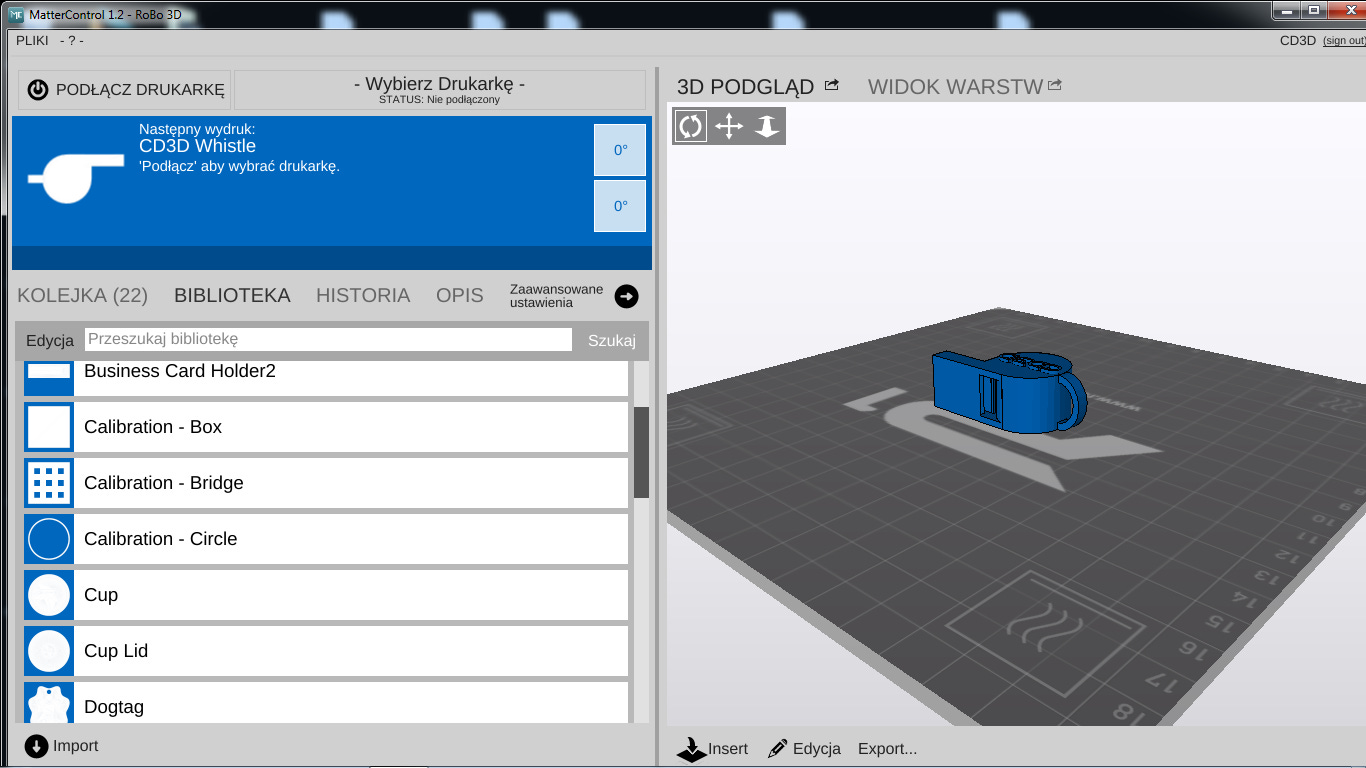The image size is (1366, 768).
Task: Select the Dogtag library item
Action: click(326, 703)
